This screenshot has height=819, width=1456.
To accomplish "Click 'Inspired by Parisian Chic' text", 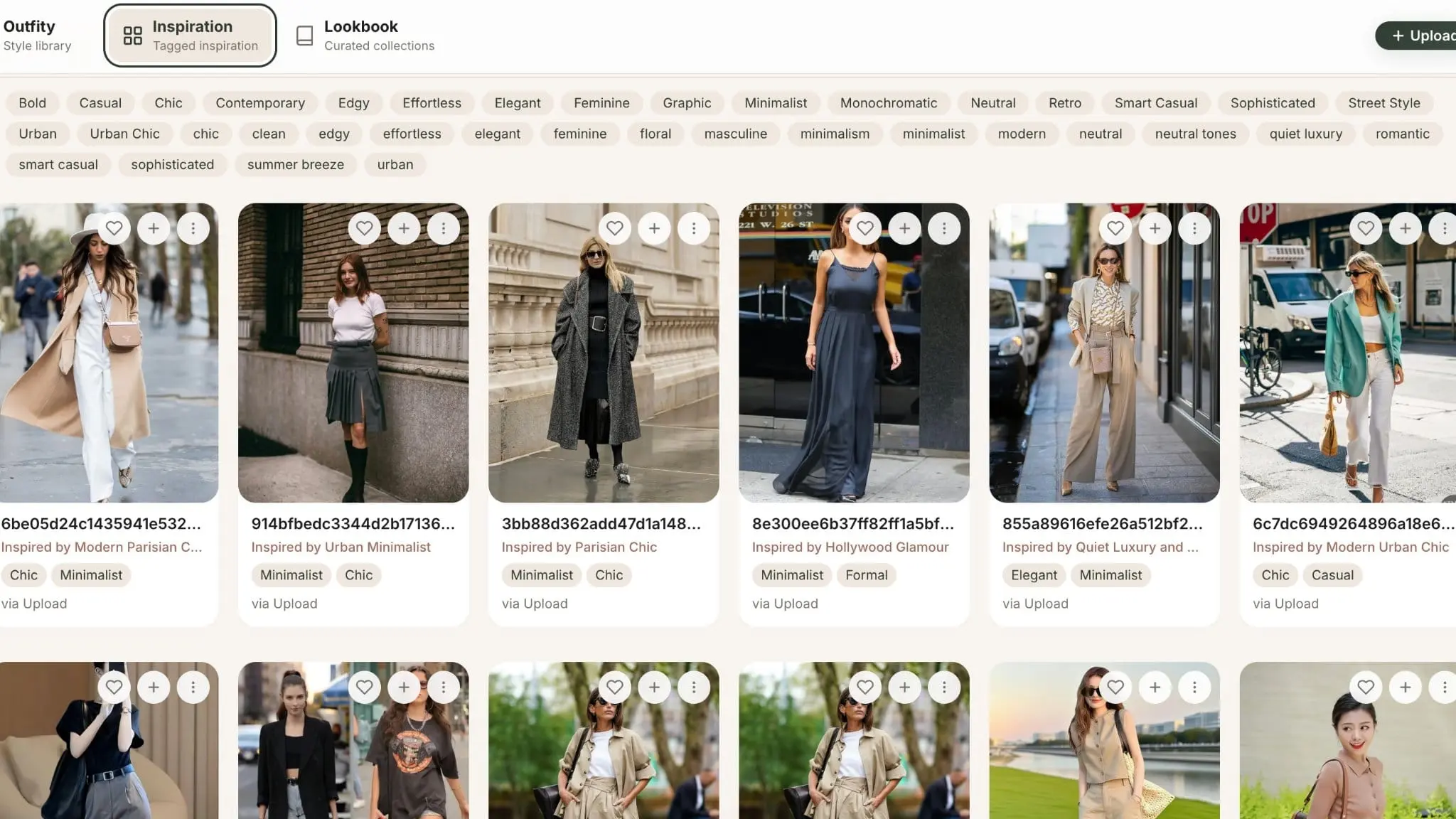I will coord(579,547).
